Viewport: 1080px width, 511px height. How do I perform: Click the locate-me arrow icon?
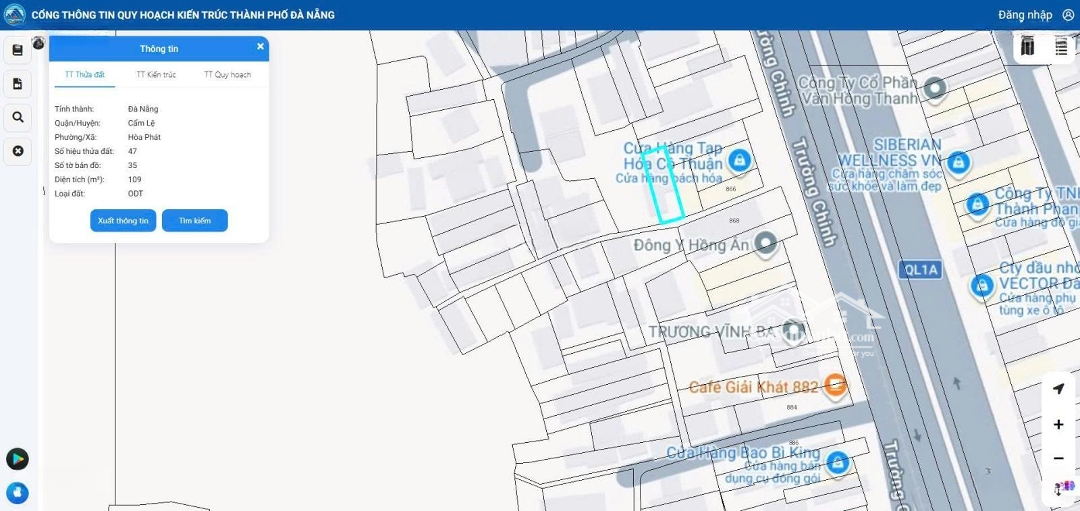click(1059, 390)
